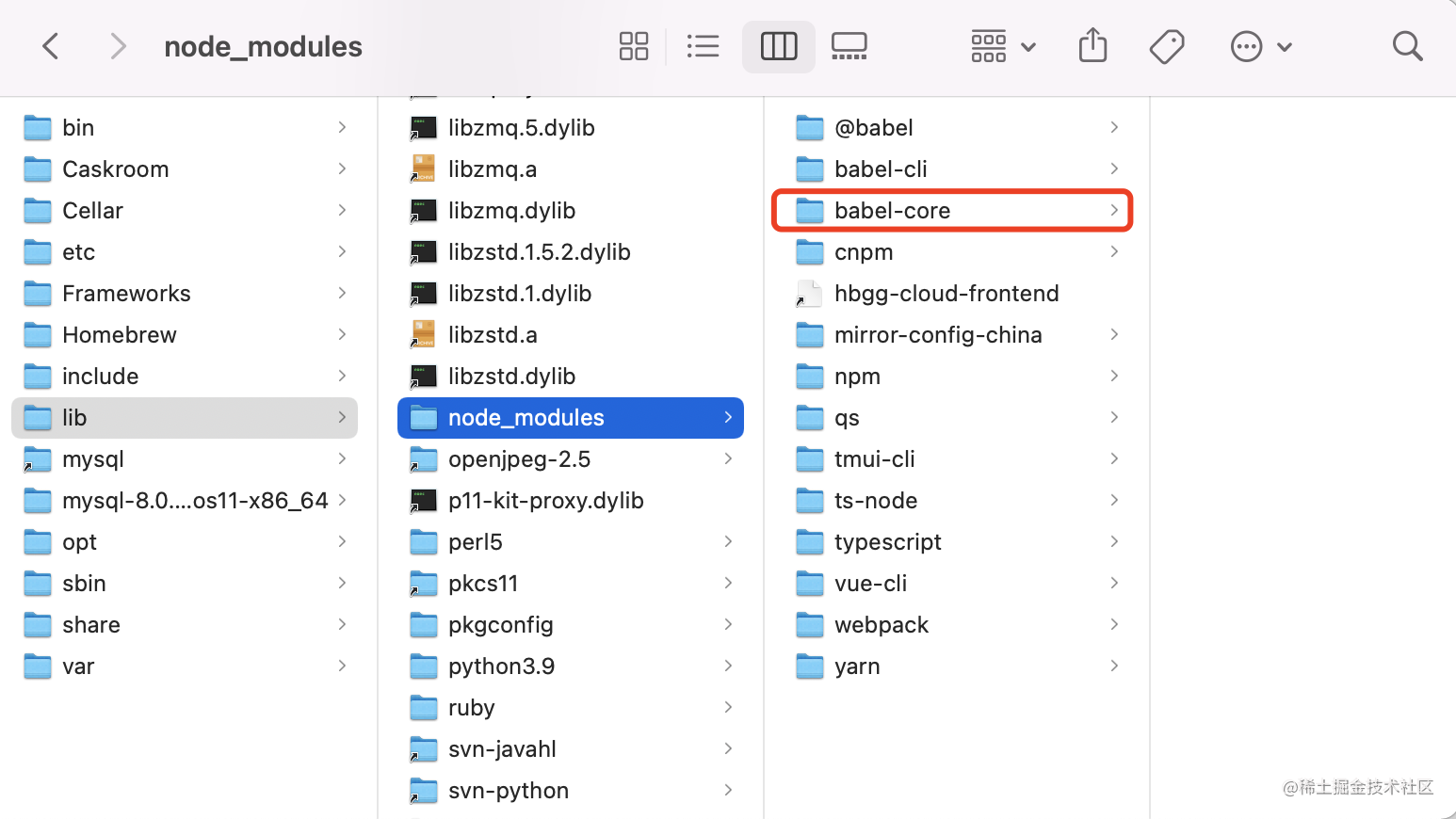Switch to gallery view

849,46
